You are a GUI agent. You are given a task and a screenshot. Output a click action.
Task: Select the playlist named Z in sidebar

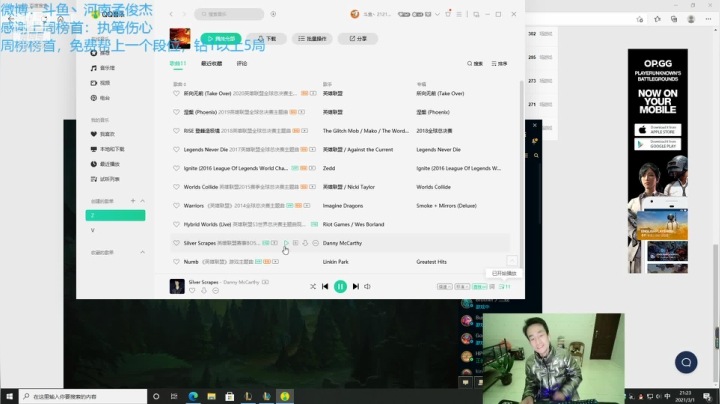(x=115, y=215)
